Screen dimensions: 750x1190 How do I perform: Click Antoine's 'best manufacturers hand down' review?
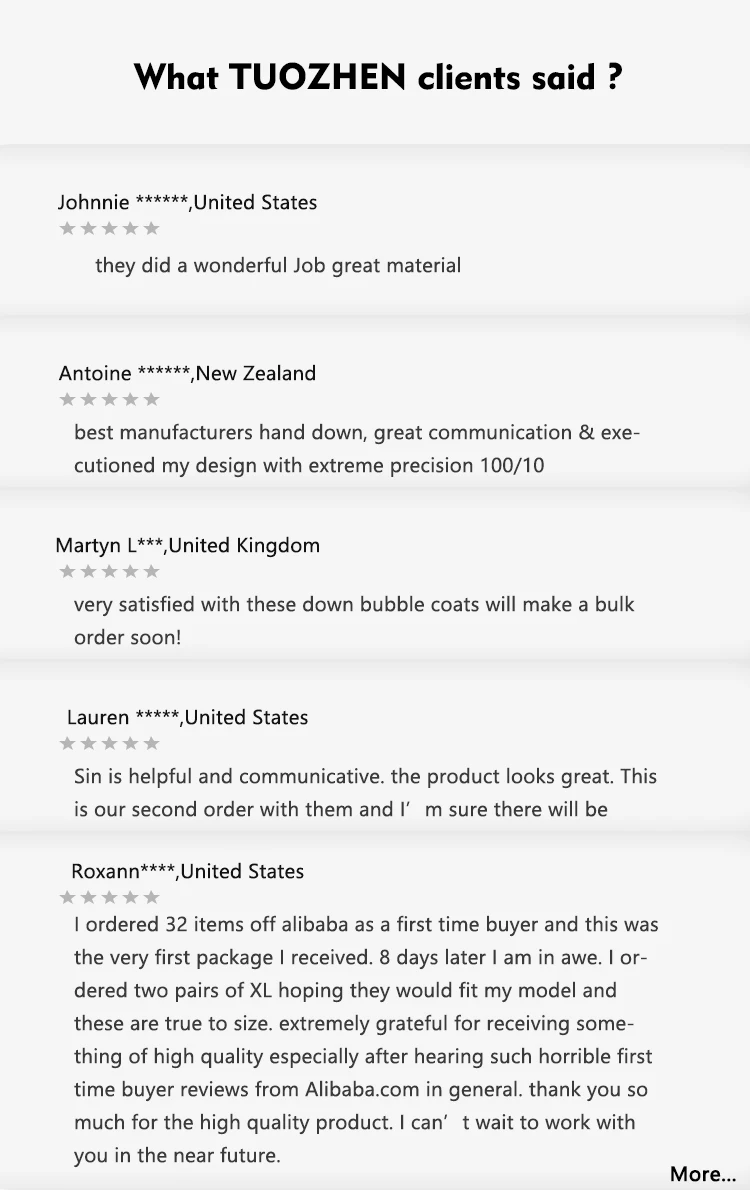356,448
